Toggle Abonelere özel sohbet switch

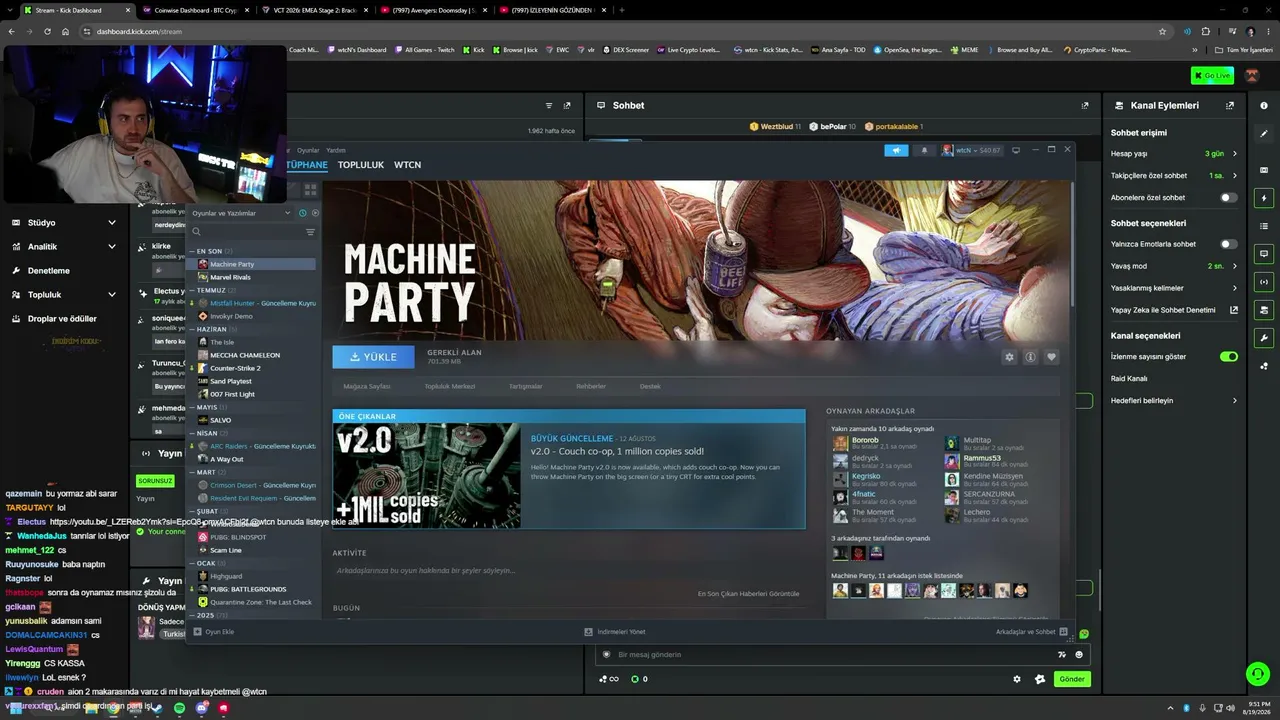[x=1229, y=198]
